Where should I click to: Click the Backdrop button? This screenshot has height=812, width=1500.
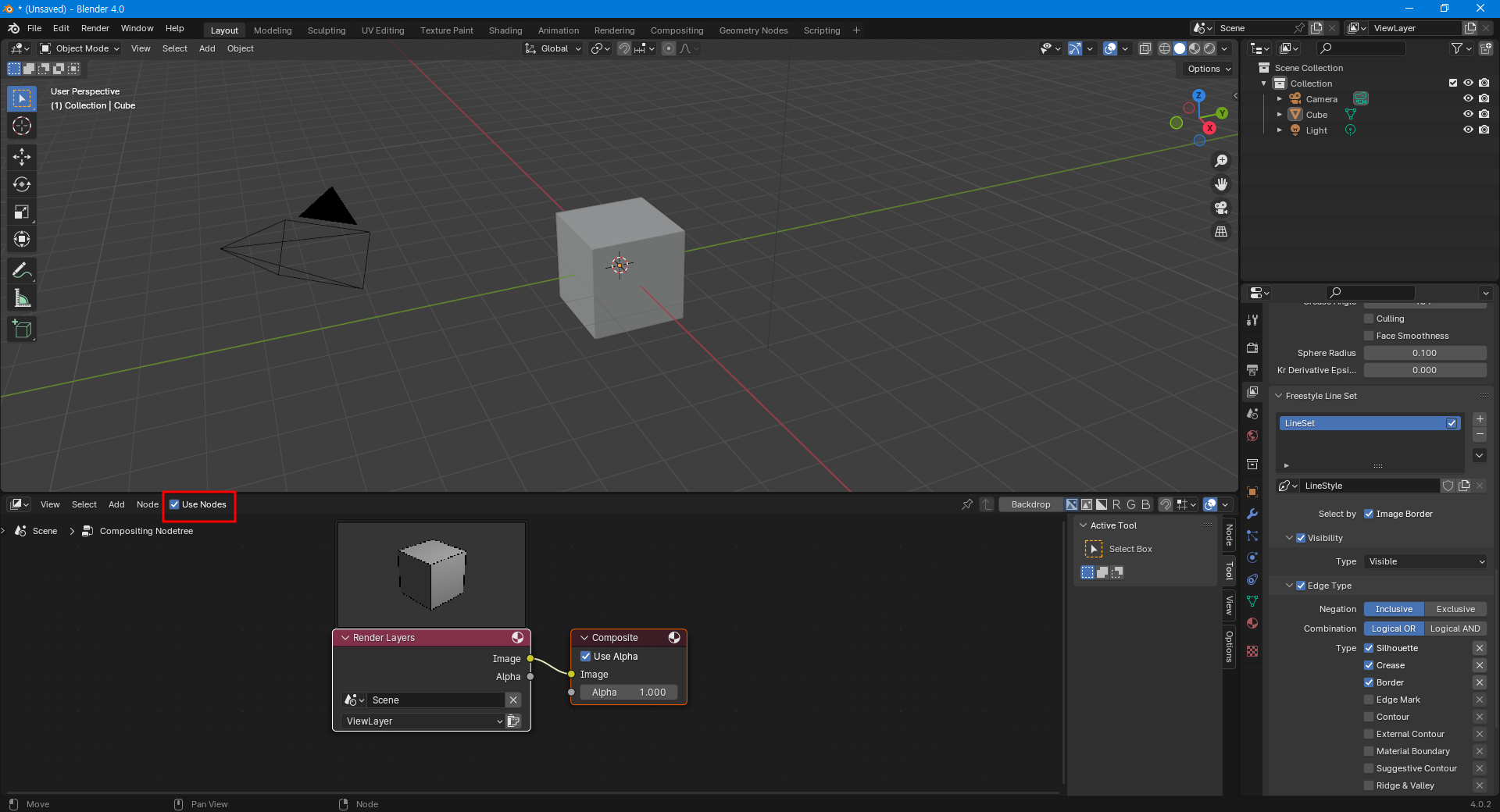pos(1030,504)
